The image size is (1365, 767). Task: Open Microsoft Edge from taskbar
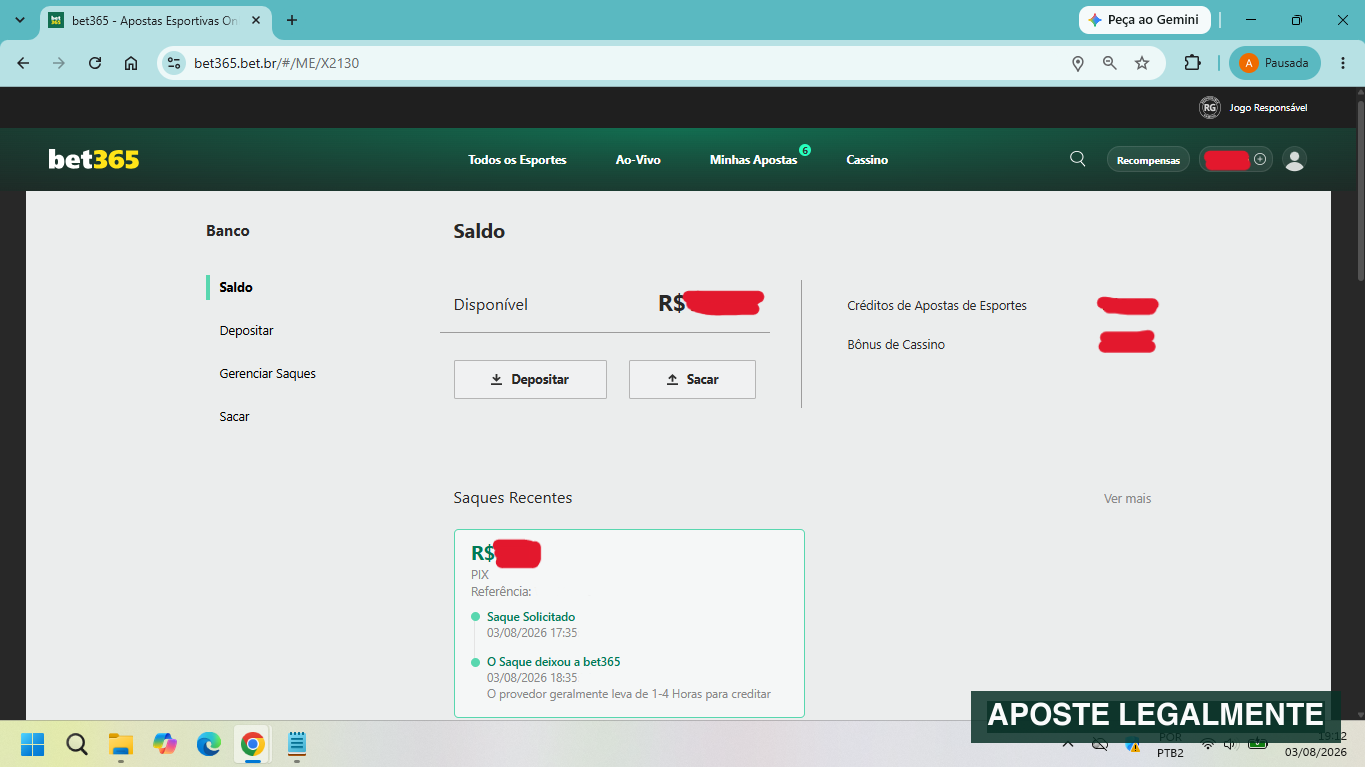[209, 744]
